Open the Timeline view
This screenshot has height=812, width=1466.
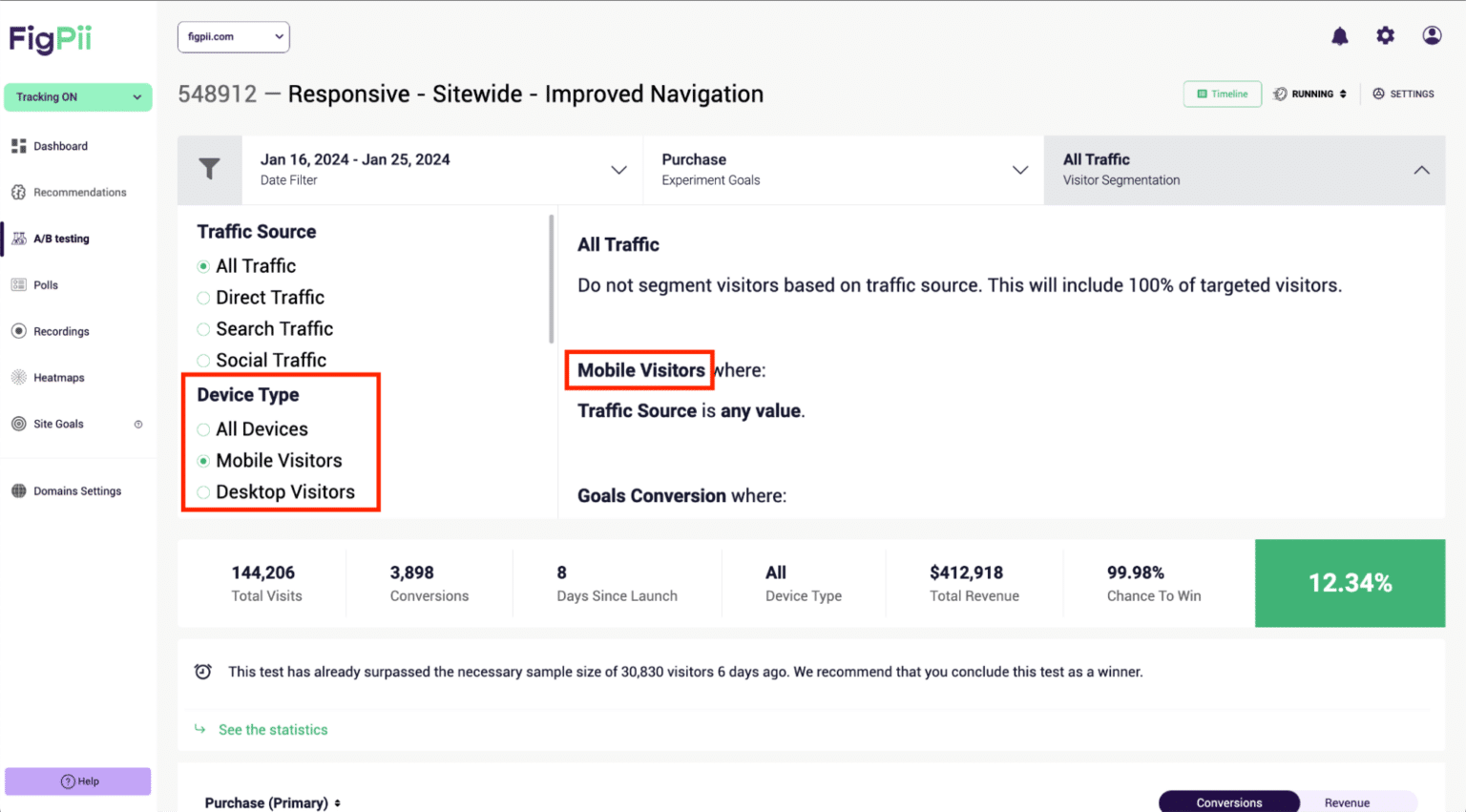tap(1222, 94)
